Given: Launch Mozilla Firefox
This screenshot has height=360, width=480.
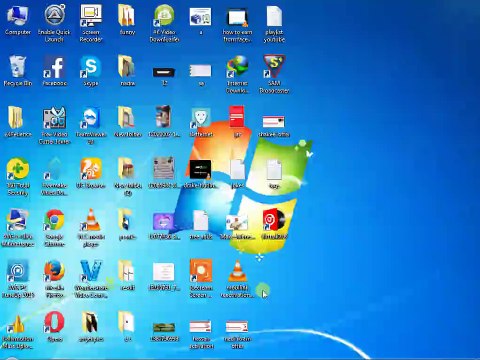Looking at the screenshot, I should click(x=54, y=279).
